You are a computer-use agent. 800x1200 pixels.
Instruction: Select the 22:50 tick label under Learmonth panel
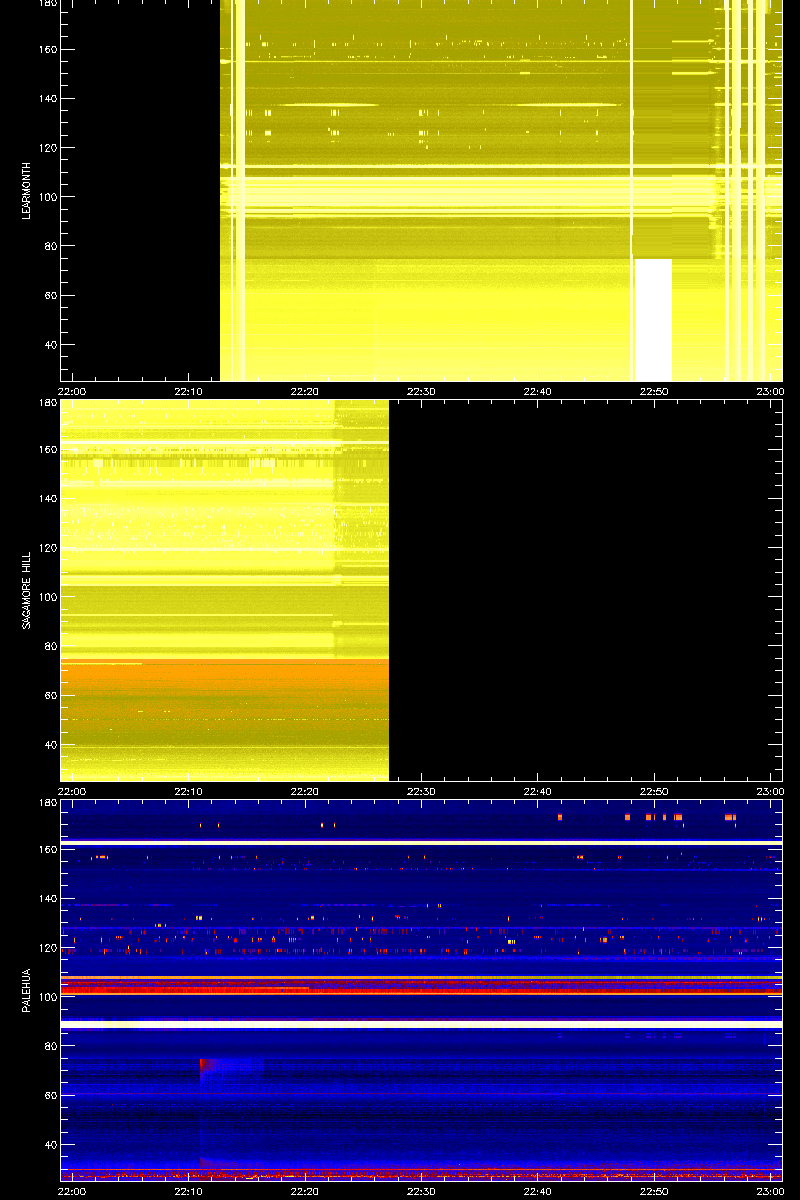(653, 391)
